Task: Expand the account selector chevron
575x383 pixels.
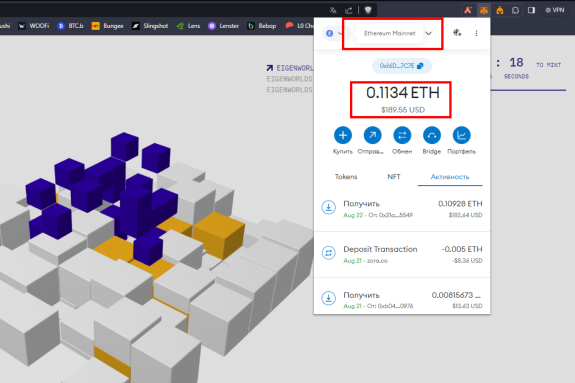Action: pos(340,33)
